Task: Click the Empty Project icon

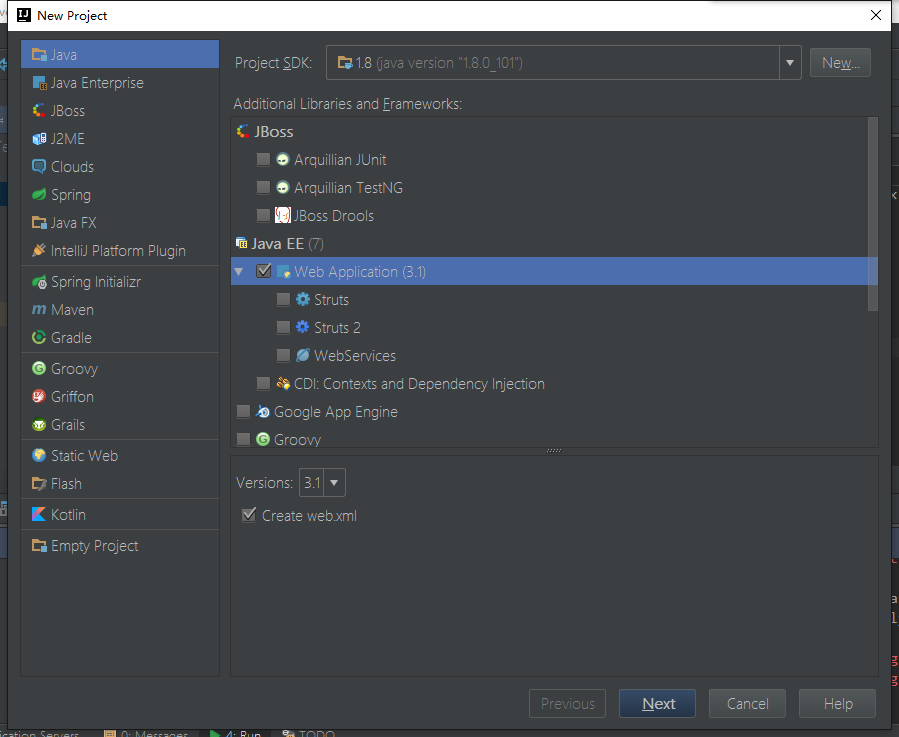Action: point(39,545)
